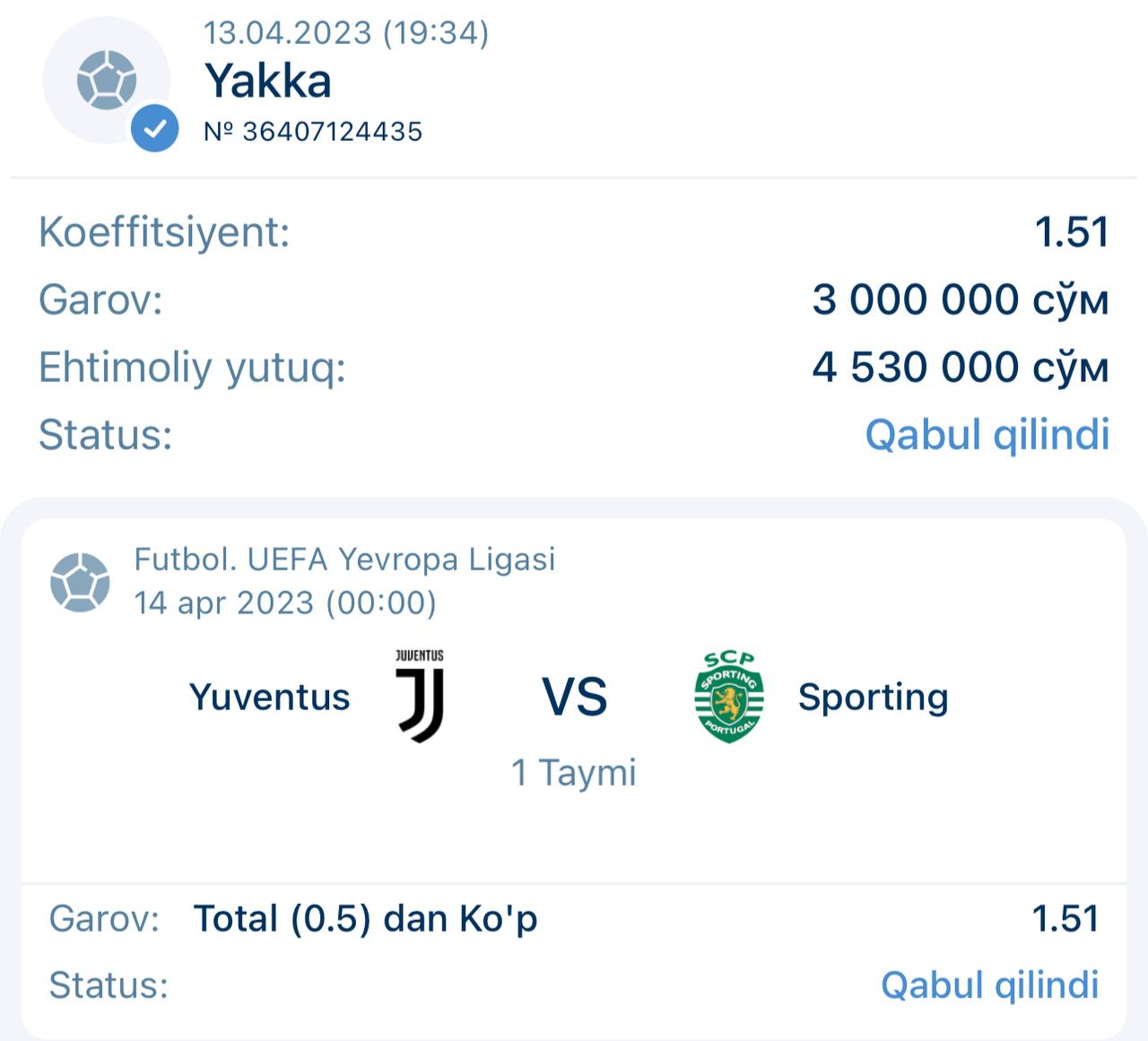
Task: Tap the Yuventus team name
Action: tap(269, 697)
